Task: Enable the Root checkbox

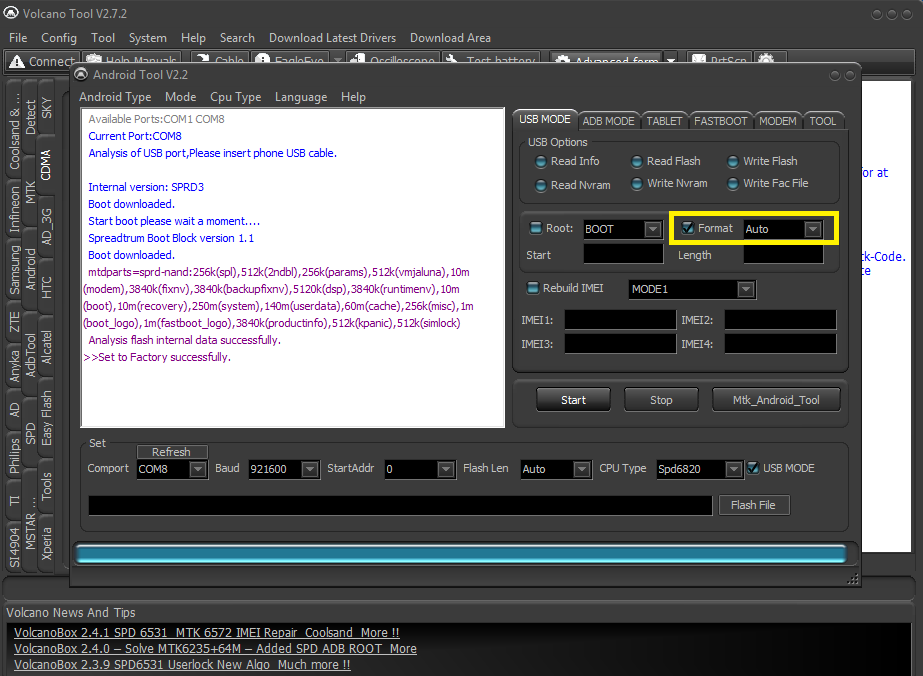Action: point(536,228)
